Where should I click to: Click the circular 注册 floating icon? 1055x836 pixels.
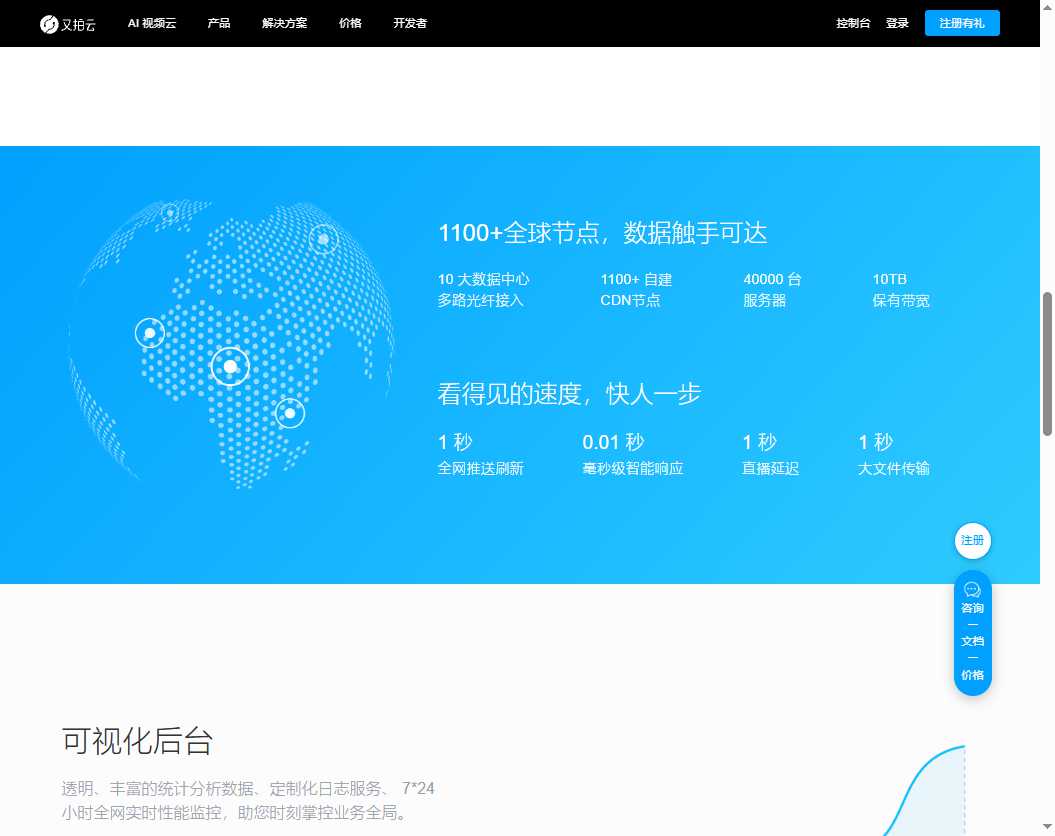pyautogui.click(x=972, y=540)
